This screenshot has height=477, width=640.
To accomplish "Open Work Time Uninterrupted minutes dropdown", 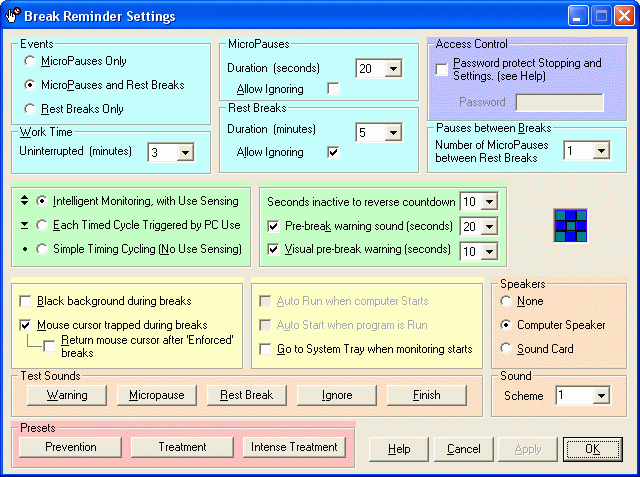I will [x=185, y=153].
